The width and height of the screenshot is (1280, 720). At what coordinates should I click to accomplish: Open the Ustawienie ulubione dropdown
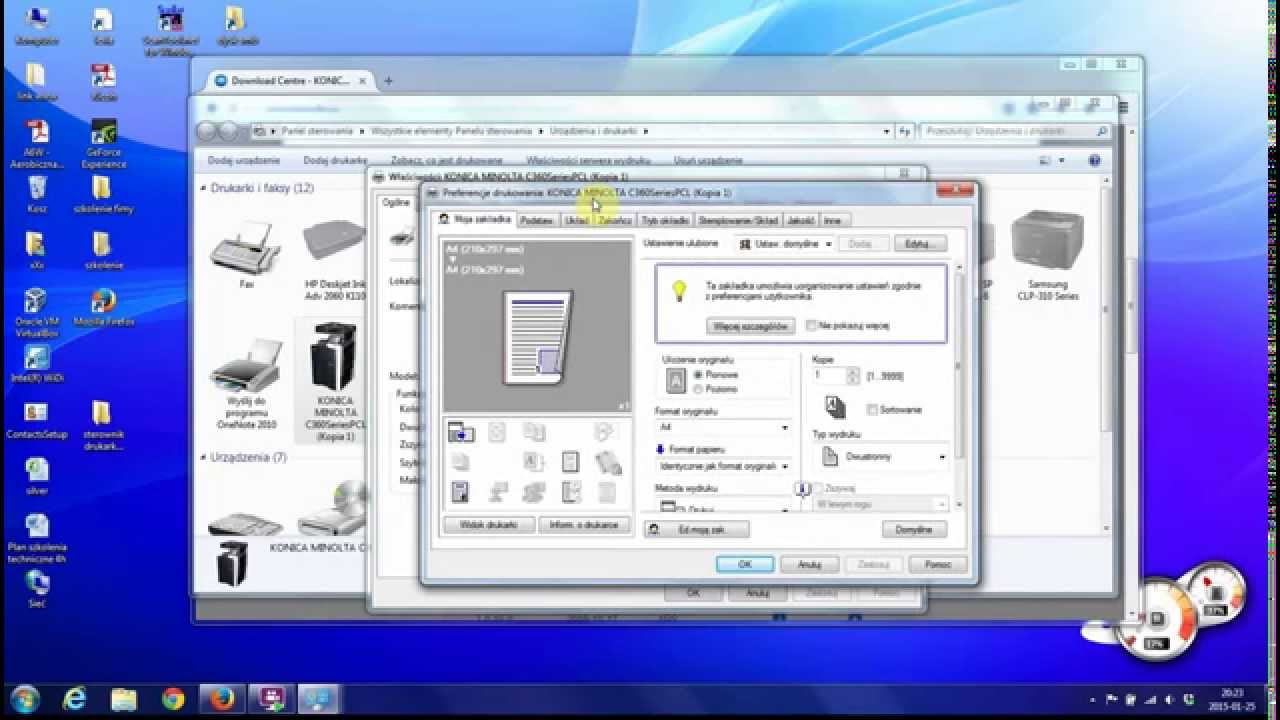tap(785, 243)
